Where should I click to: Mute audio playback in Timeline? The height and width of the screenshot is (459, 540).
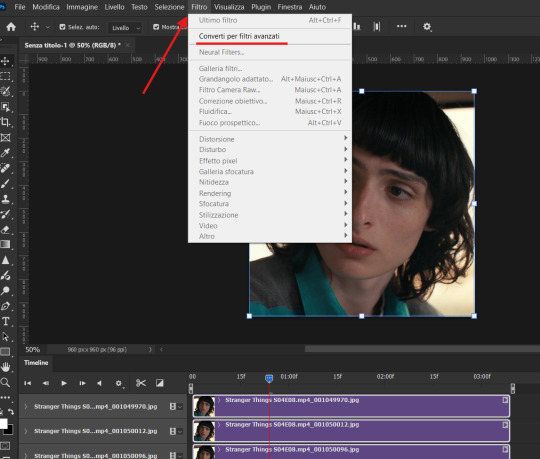pos(99,383)
